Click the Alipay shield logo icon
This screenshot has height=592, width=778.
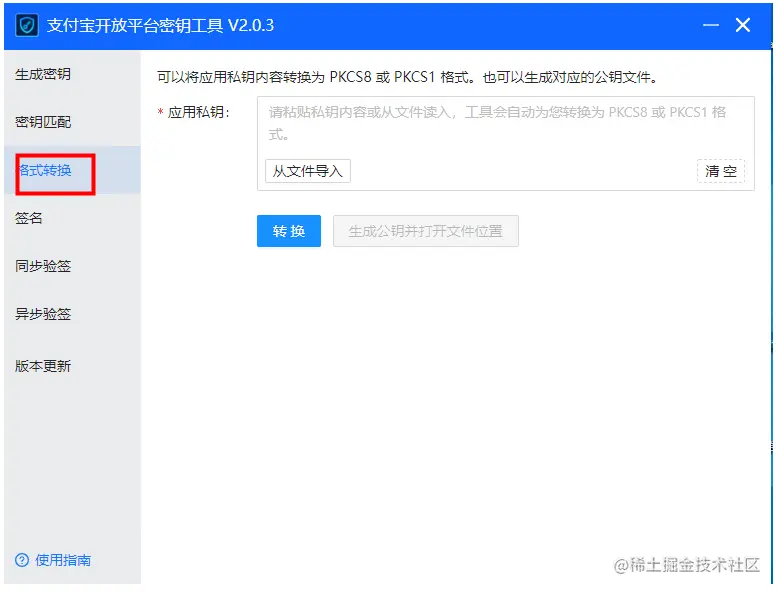pos(27,25)
